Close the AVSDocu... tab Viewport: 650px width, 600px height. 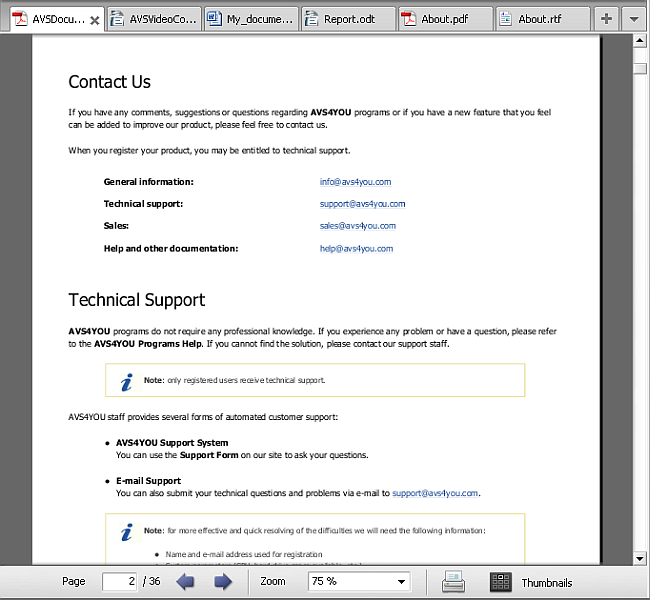[x=95, y=20]
